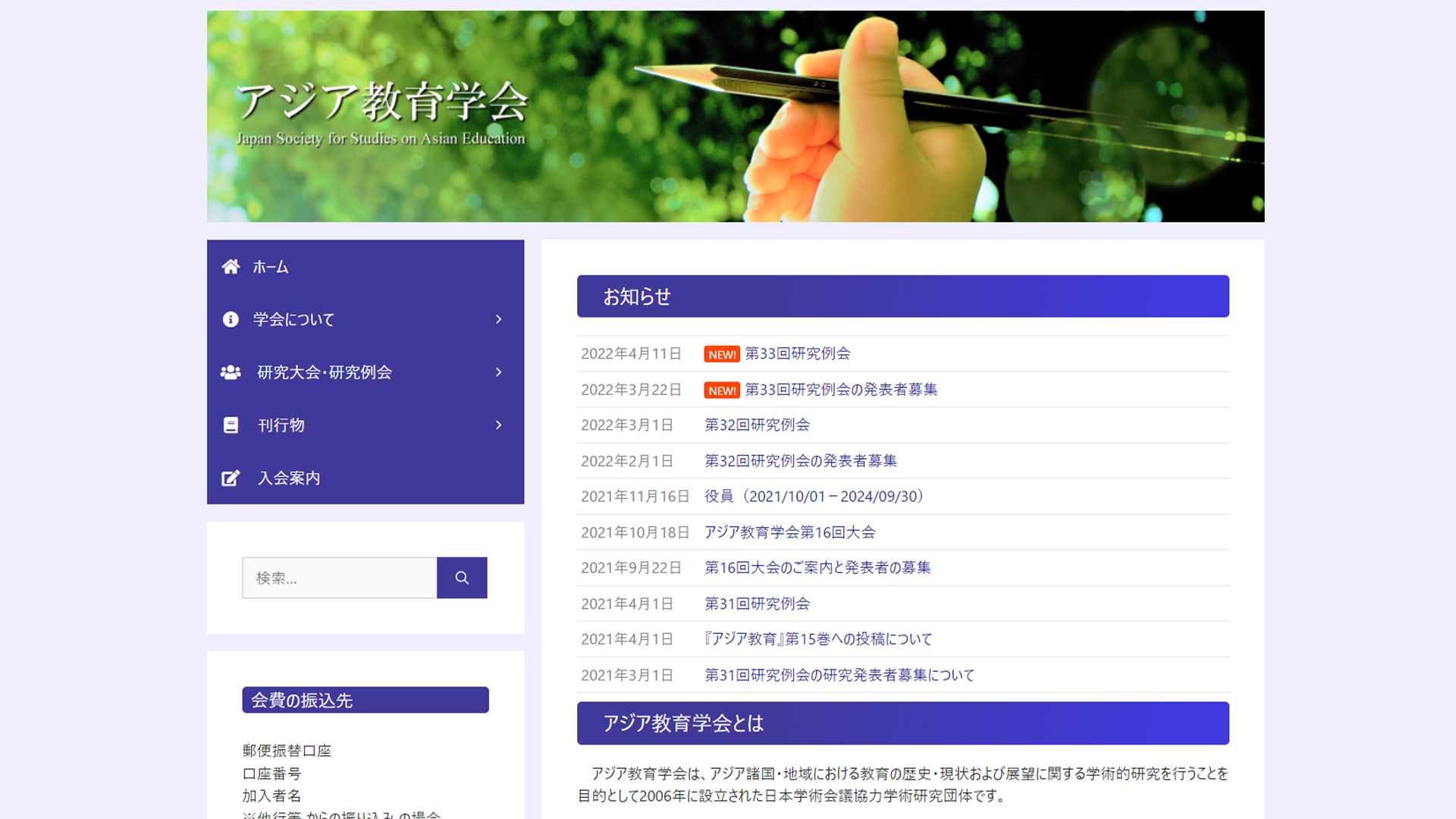Screen dimensions: 1456x819
Task: Open the 入会案内 menu item
Action: [x=289, y=478]
